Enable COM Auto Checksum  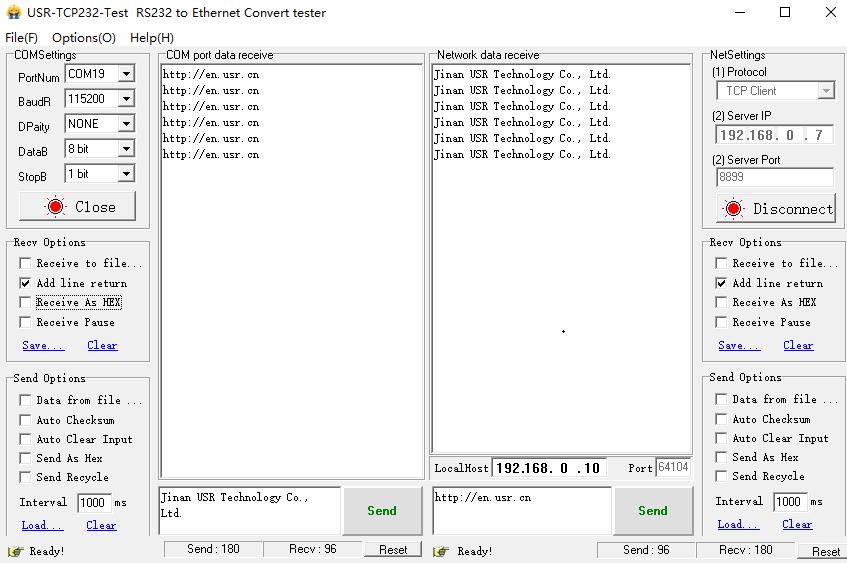click(25, 420)
